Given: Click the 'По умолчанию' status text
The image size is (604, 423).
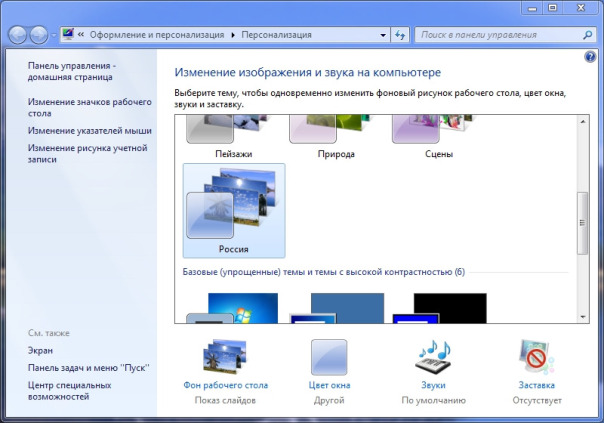Looking at the screenshot, I should (433, 400).
